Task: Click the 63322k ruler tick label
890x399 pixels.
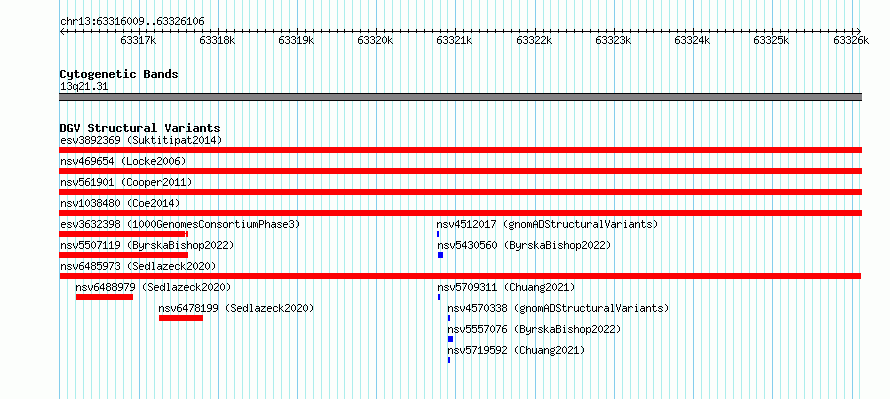Action: coord(534,40)
